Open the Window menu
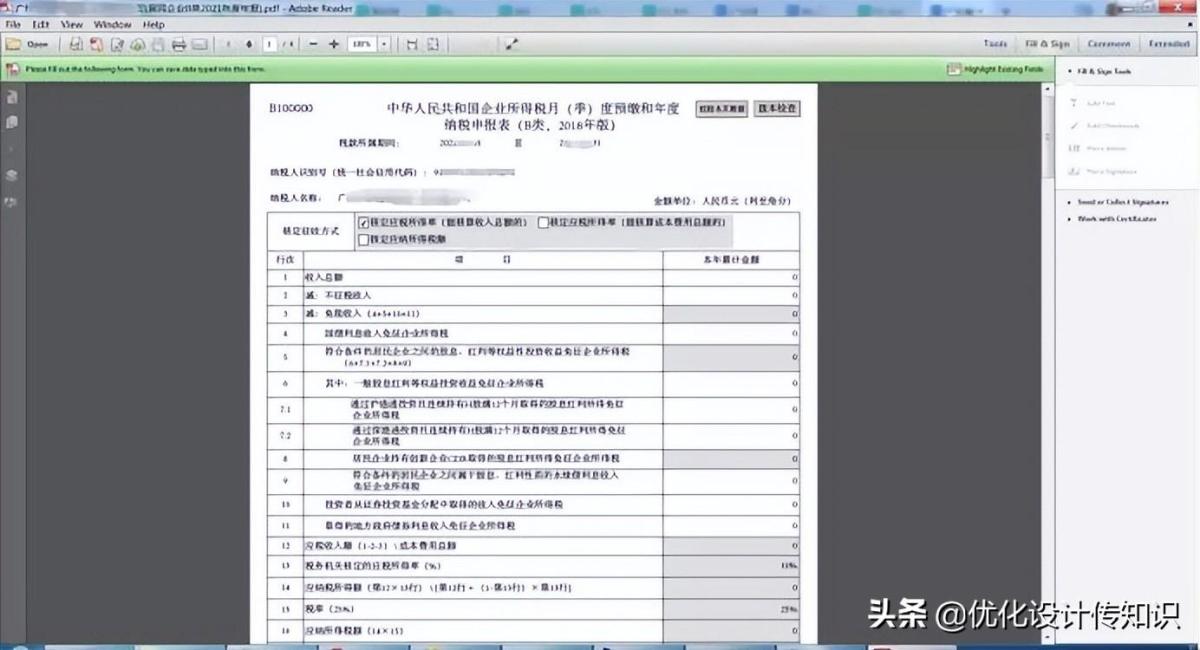This screenshot has width=1200, height=650. [112, 24]
